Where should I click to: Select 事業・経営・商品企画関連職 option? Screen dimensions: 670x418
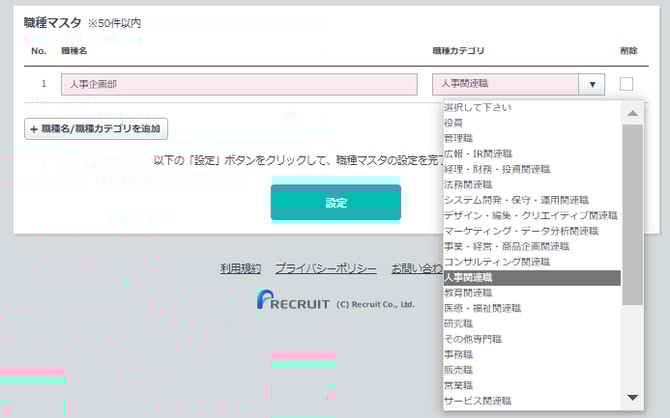pyautogui.click(x=532, y=247)
